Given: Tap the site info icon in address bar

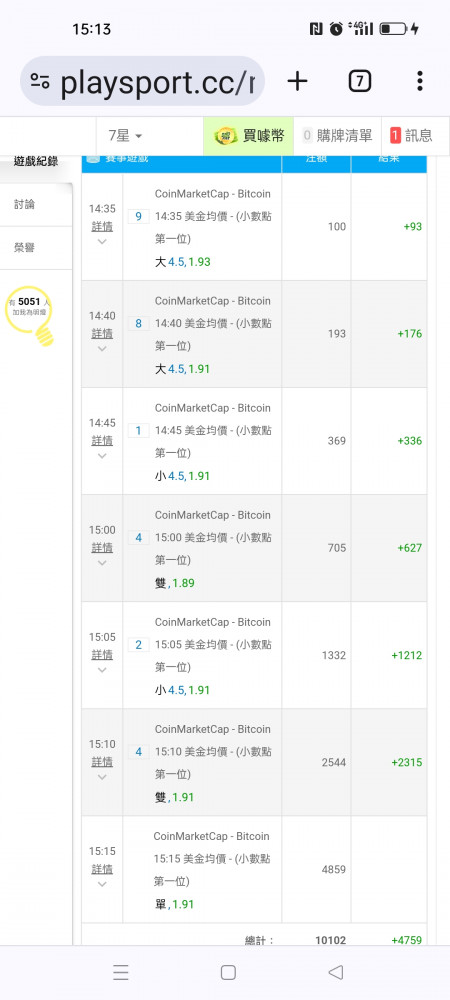Looking at the screenshot, I should (x=40, y=81).
